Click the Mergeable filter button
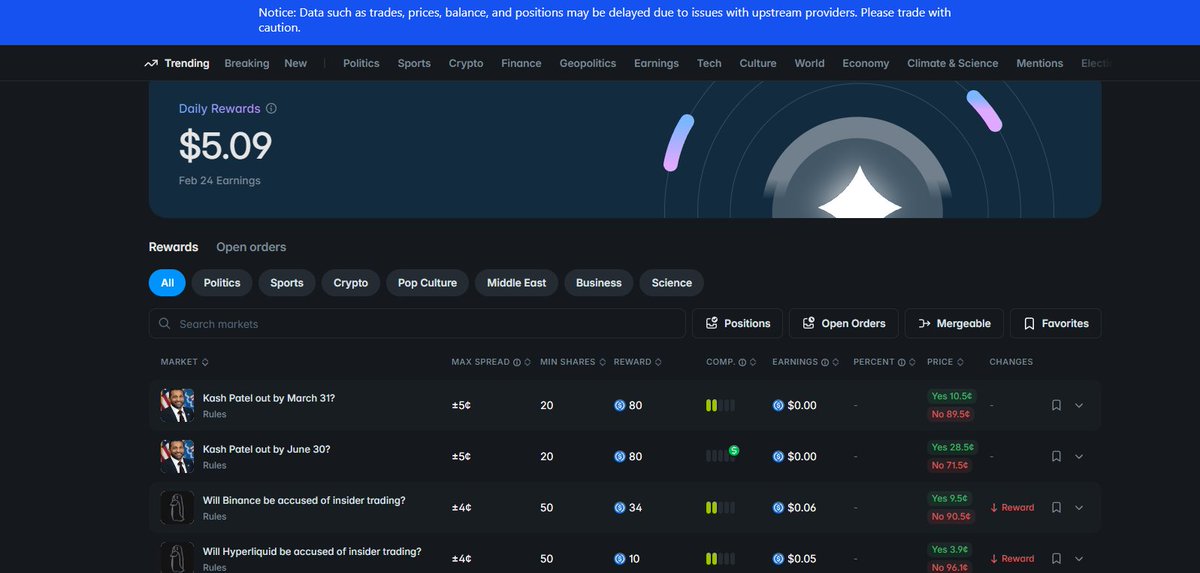This screenshot has width=1200, height=573. click(x=954, y=324)
